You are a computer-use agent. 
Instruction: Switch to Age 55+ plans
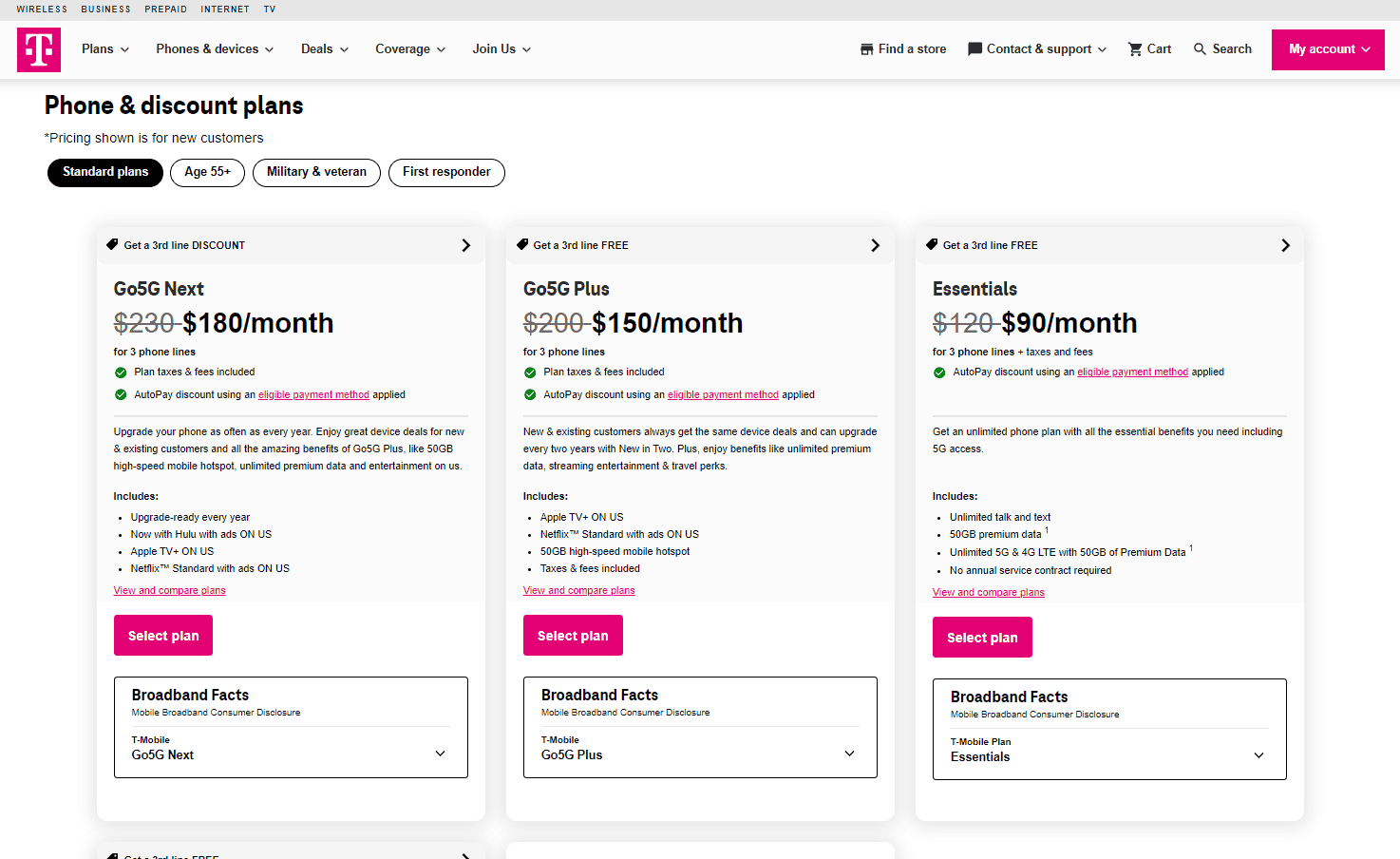[207, 172]
